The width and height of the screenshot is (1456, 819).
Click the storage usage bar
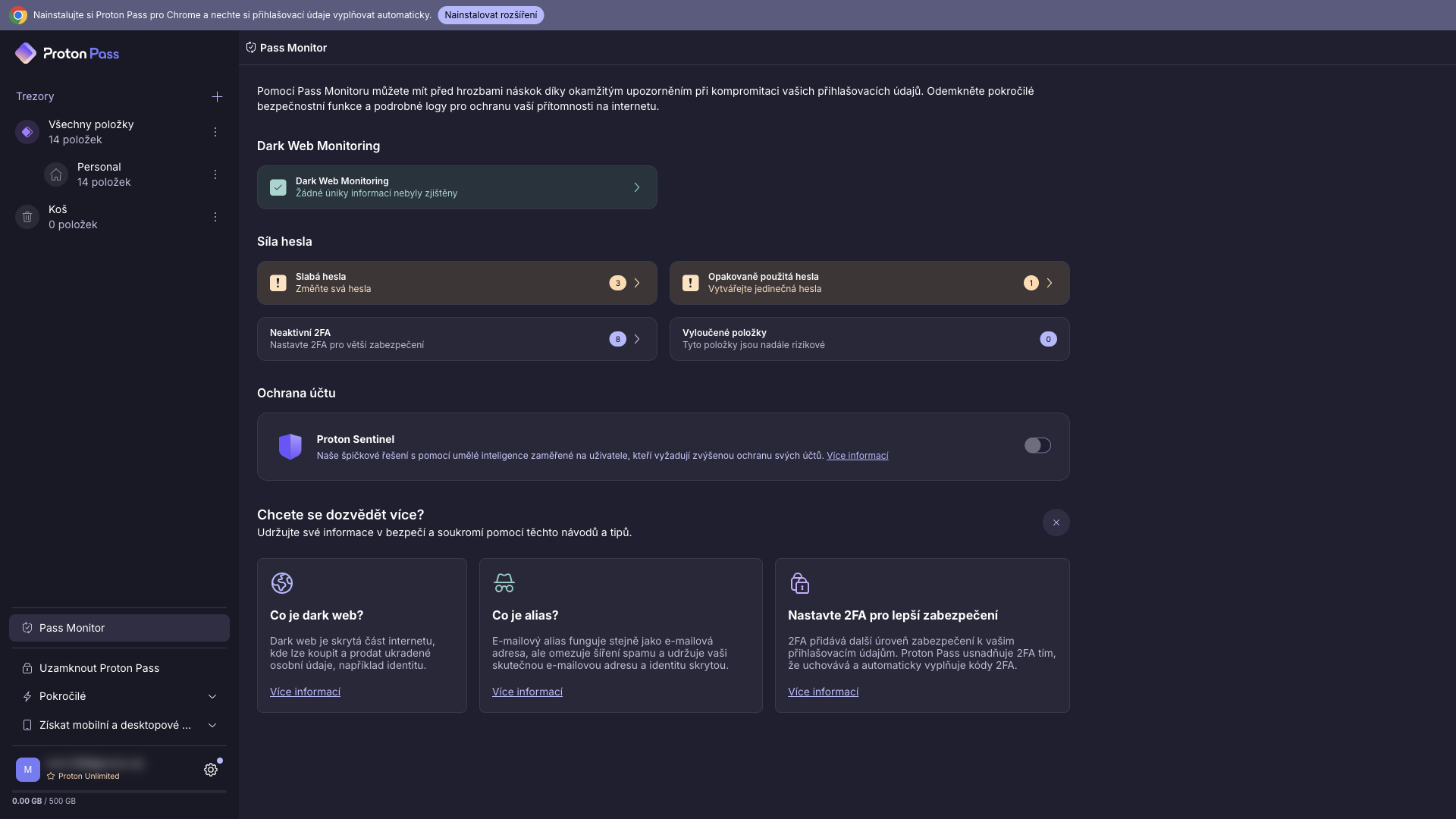119,792
